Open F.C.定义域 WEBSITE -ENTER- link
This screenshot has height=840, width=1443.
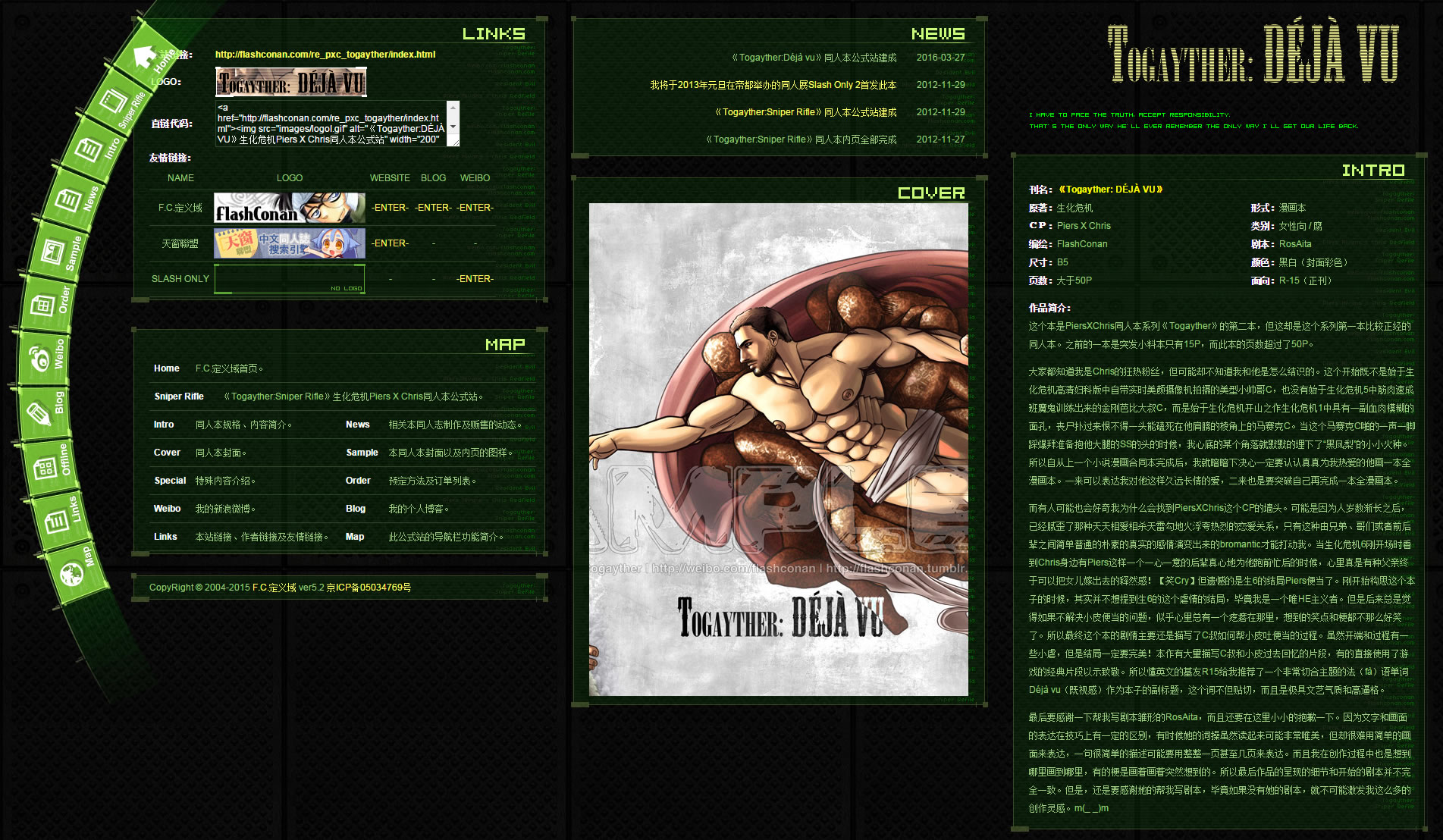click(x=390, y=208)
